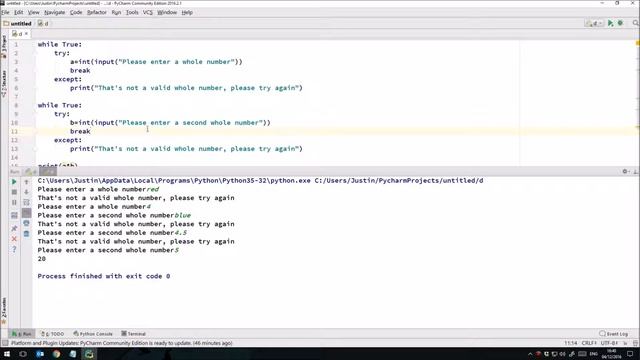Click up the stack trace arrow icon
Viewport: 640px width, 360px height.
[27, 182]
